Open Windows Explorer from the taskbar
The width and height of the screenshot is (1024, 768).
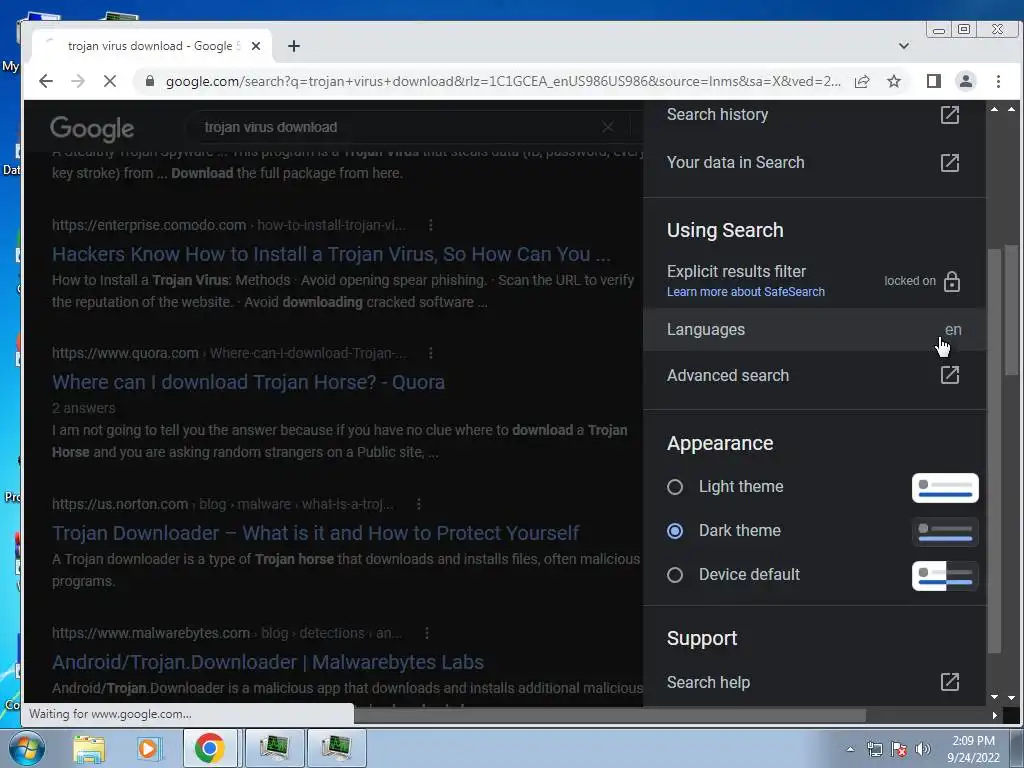(x=89, y=748)
